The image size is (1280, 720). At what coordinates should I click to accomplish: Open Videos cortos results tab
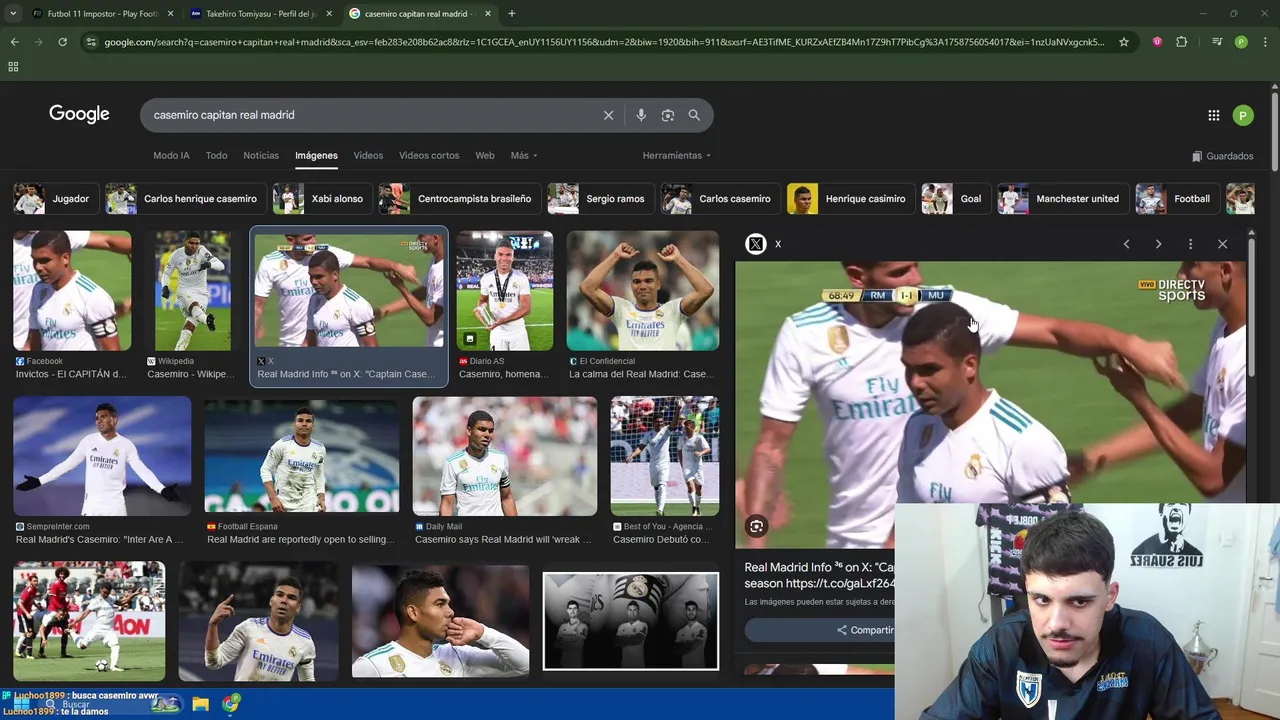tap(429, 156)
